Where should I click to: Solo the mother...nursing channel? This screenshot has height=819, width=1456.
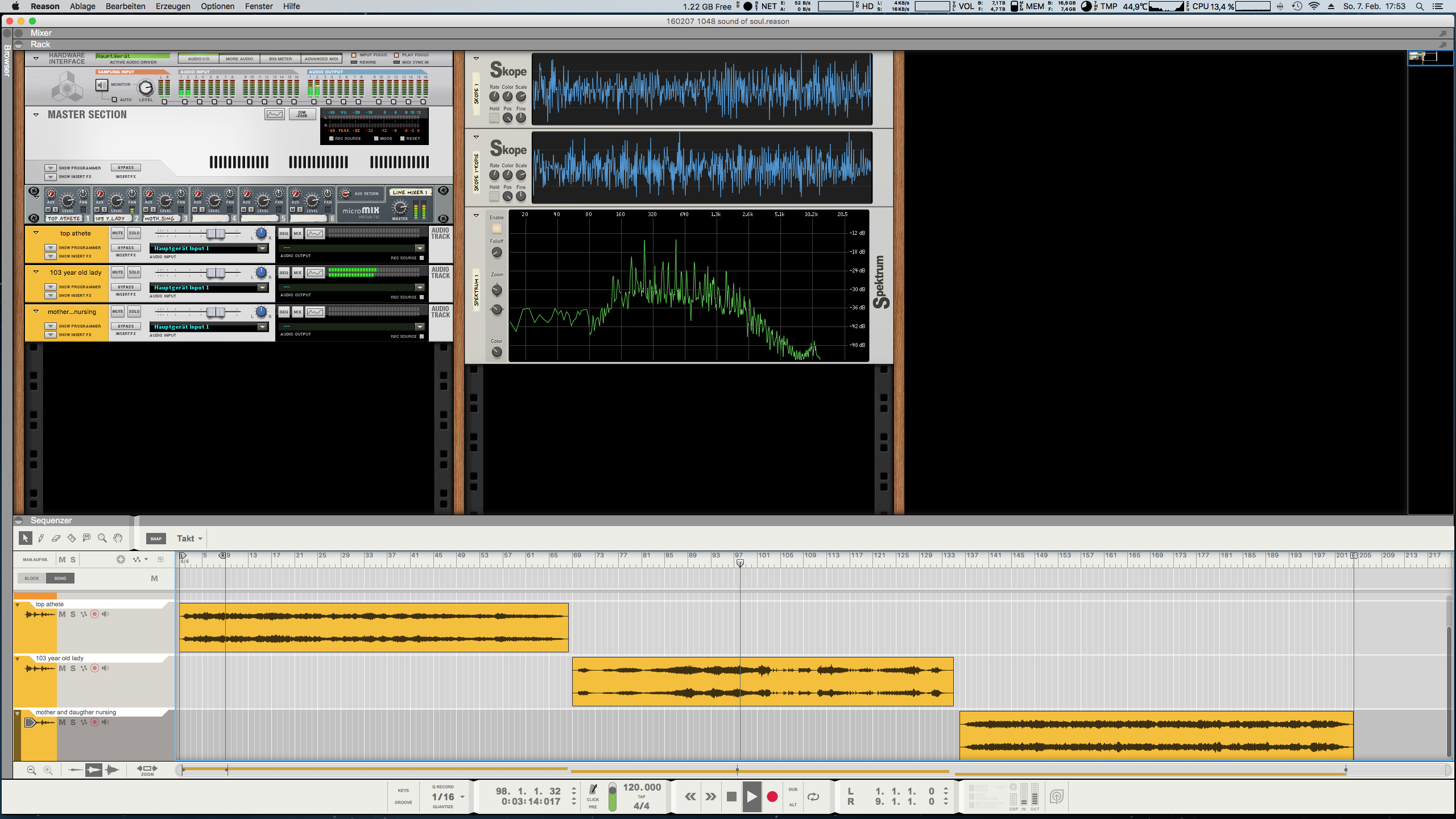click(x=134, y=312)
